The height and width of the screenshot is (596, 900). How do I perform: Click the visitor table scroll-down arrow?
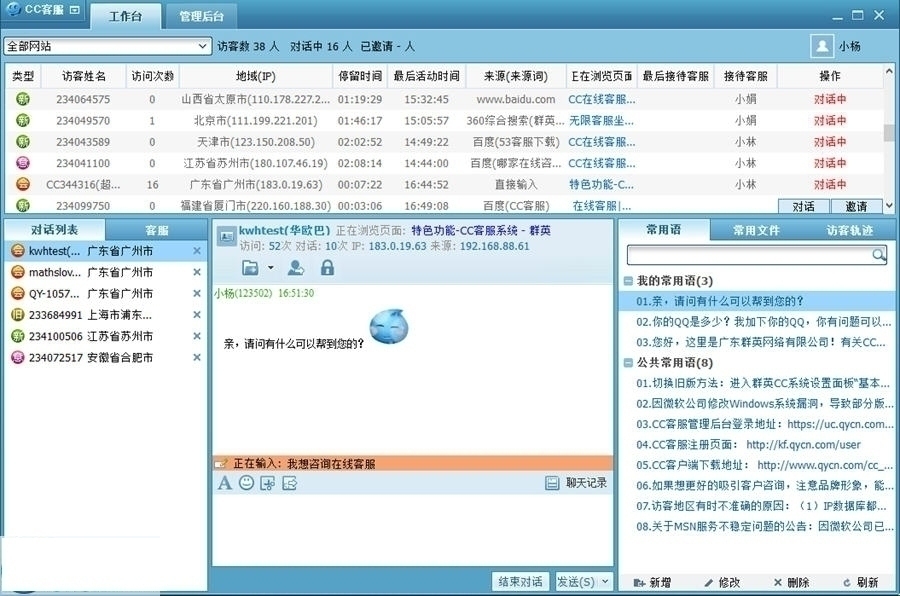tap(889, 205)
